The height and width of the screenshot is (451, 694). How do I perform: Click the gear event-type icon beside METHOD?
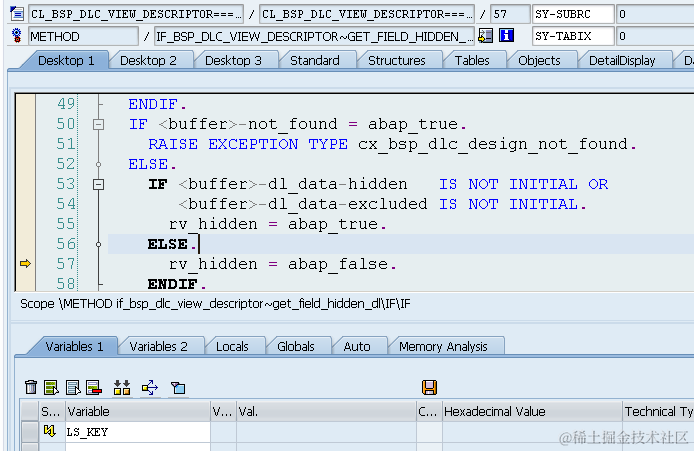coord(17,35)
